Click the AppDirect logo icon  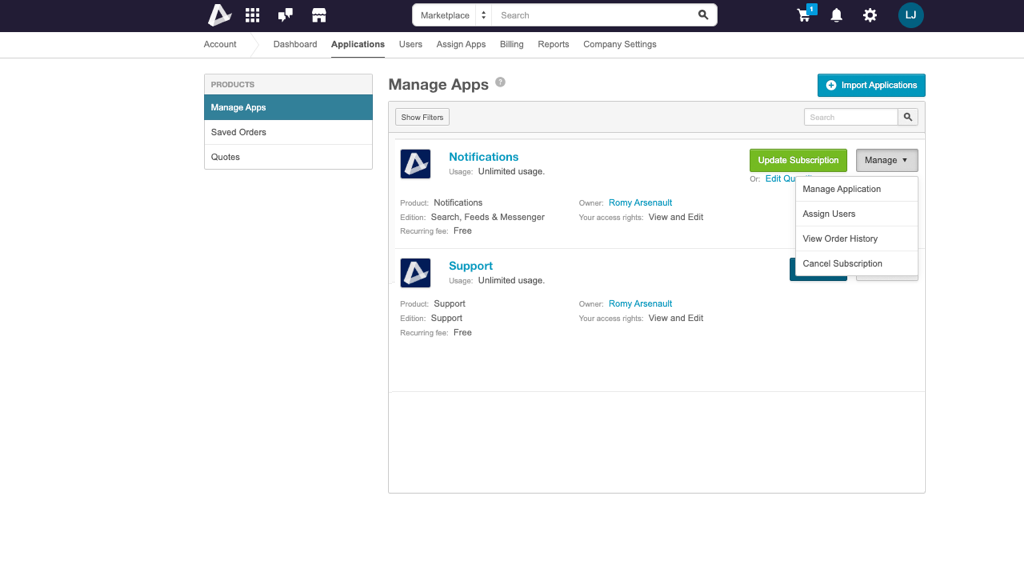click(x=219, y=15)
